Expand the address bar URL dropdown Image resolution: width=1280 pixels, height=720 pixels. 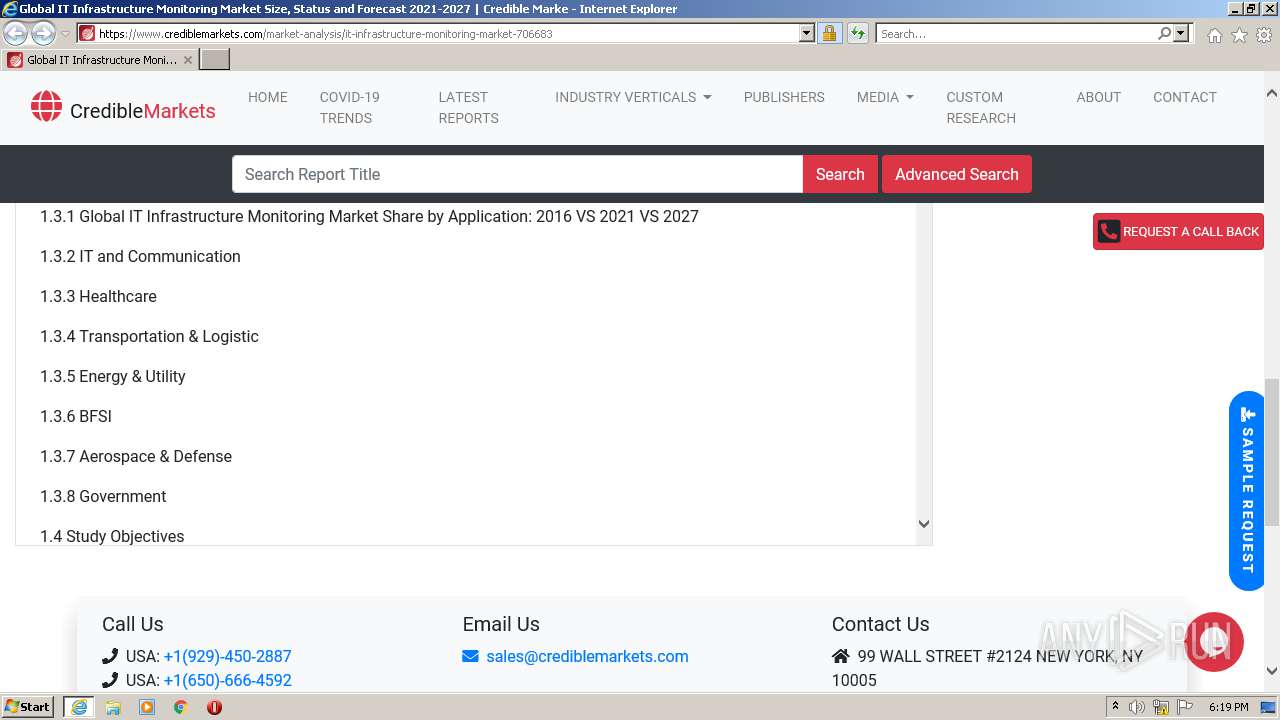[807, 34]
